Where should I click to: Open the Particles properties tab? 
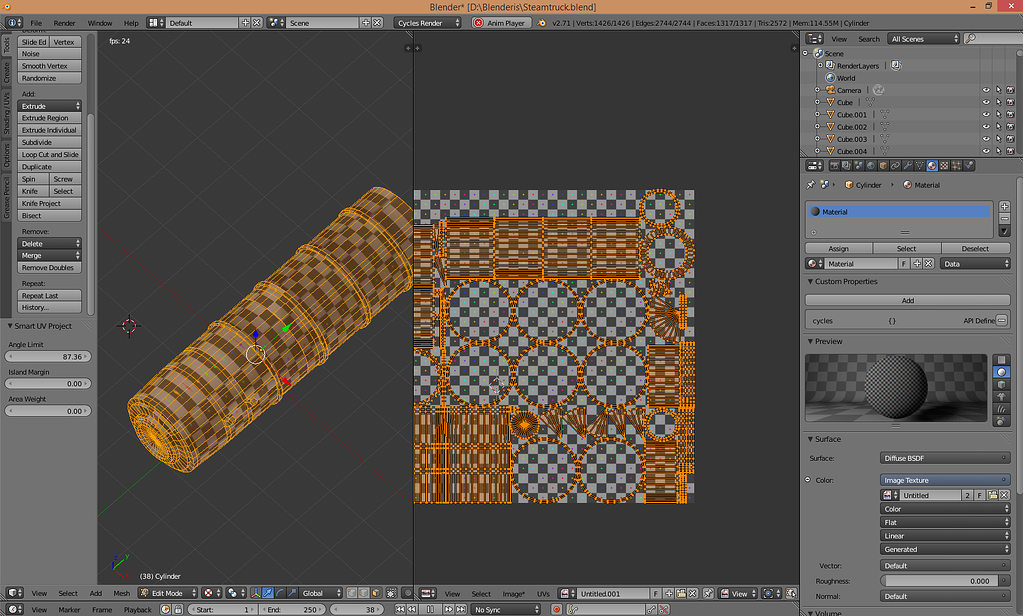[x=956, y=166]
